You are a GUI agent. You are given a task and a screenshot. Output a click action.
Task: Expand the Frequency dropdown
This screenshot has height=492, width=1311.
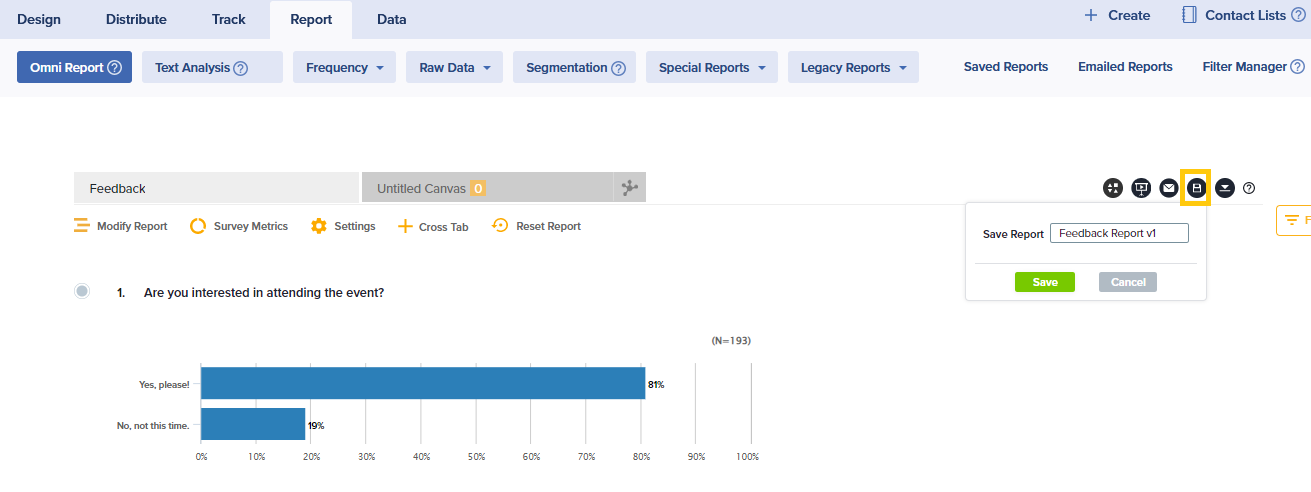(344, 68)
